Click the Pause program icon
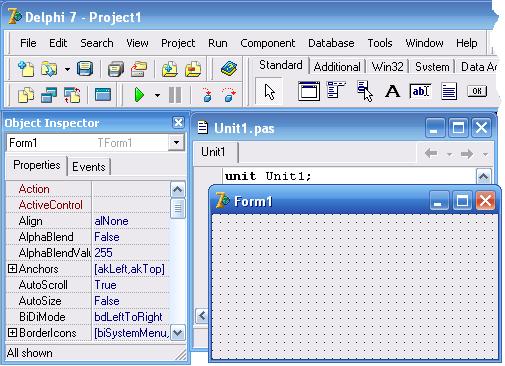Screen dimensions: 505x366 (x=175, y=95)
